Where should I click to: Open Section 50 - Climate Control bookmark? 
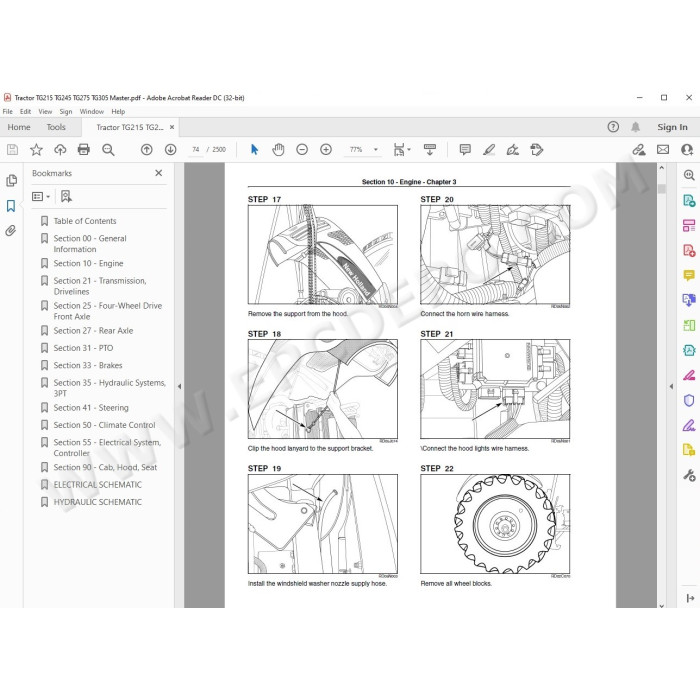point(104,425)
